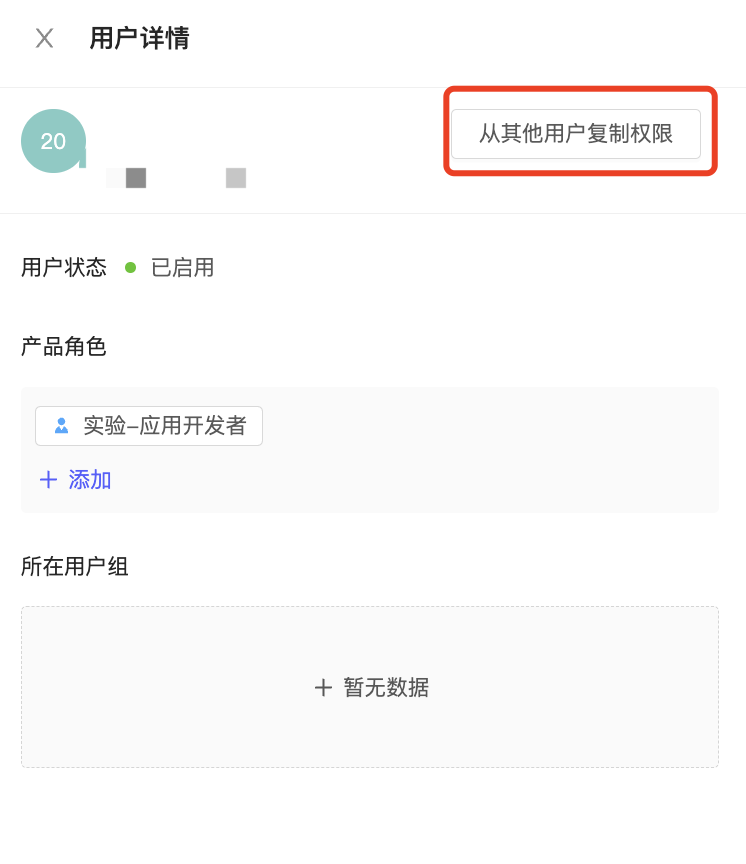
Task: Click the 从其他用户复制权限 button
Action: pyautogui.click(x=576, y=134)
